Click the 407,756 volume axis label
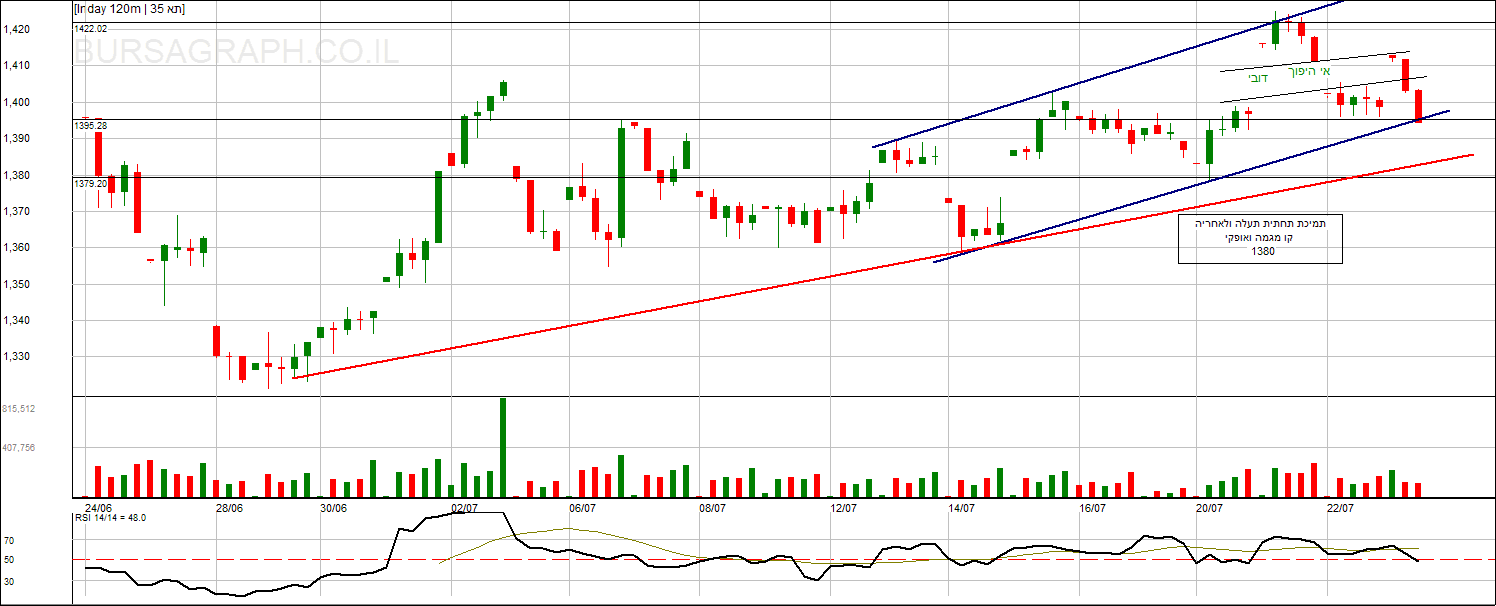 click(19, 448)
